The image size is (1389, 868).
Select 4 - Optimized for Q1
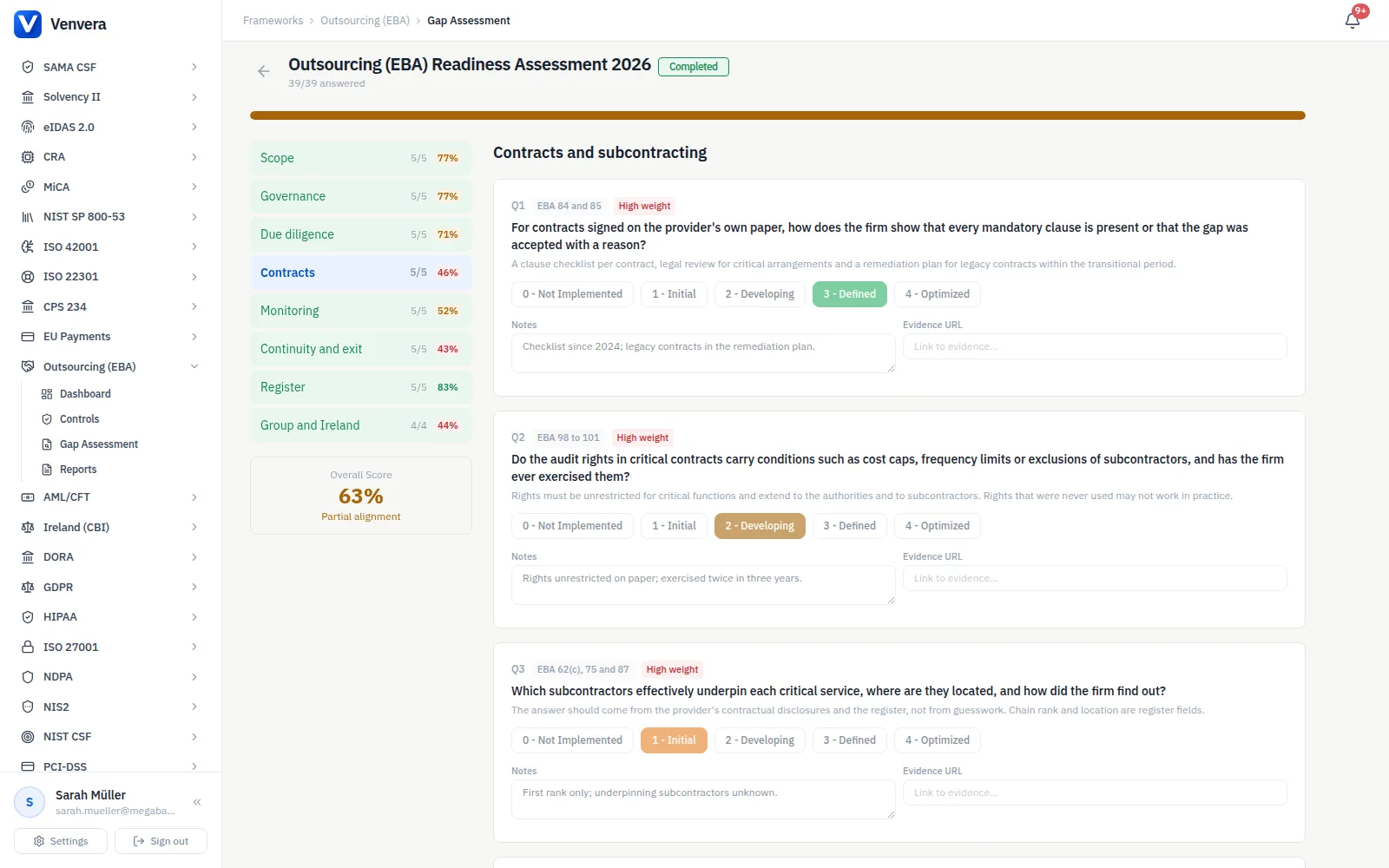tap(938, 294)
